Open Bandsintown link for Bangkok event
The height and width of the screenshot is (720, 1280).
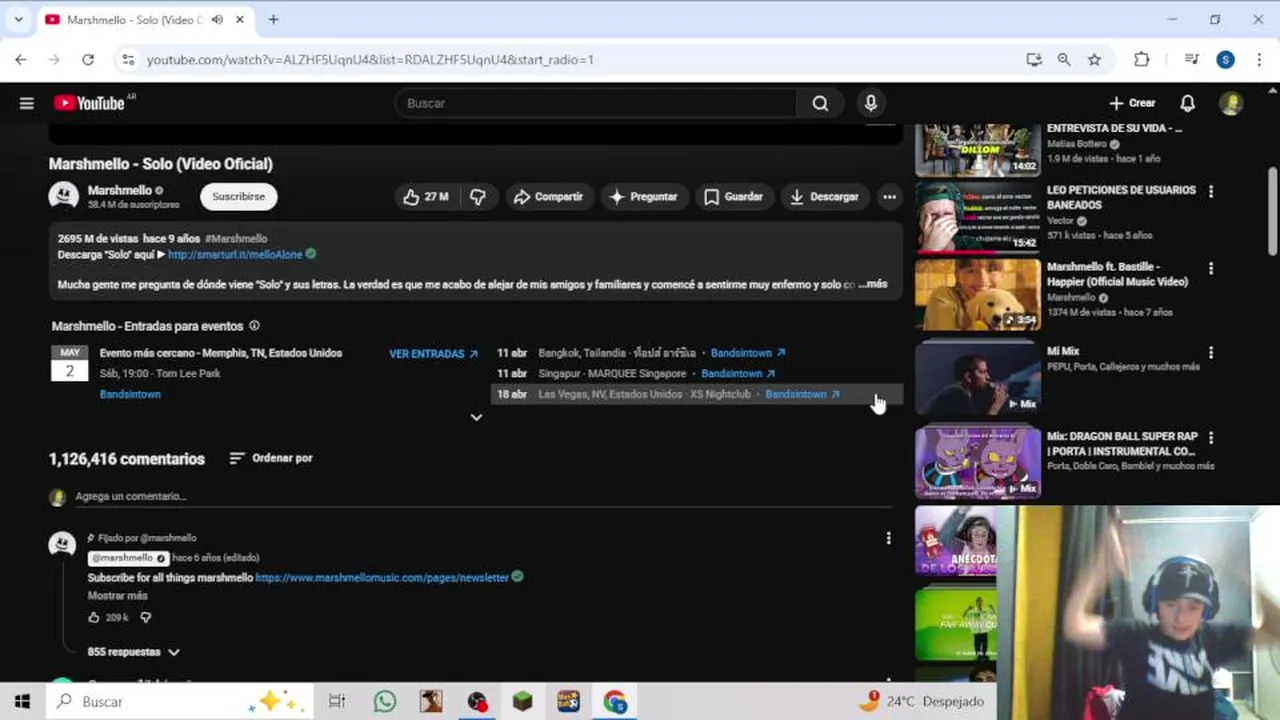pos(748,353)
